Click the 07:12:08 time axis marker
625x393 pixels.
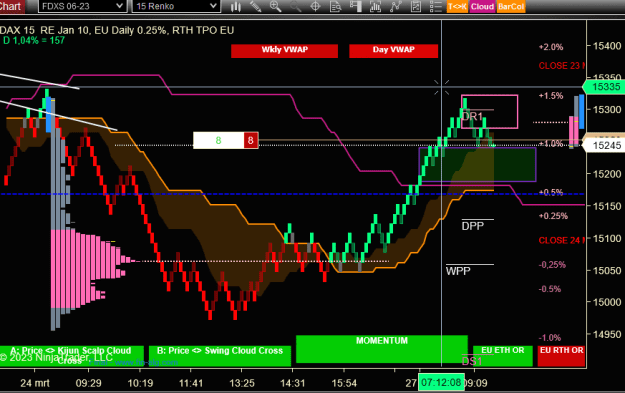[x=441, y=383]
